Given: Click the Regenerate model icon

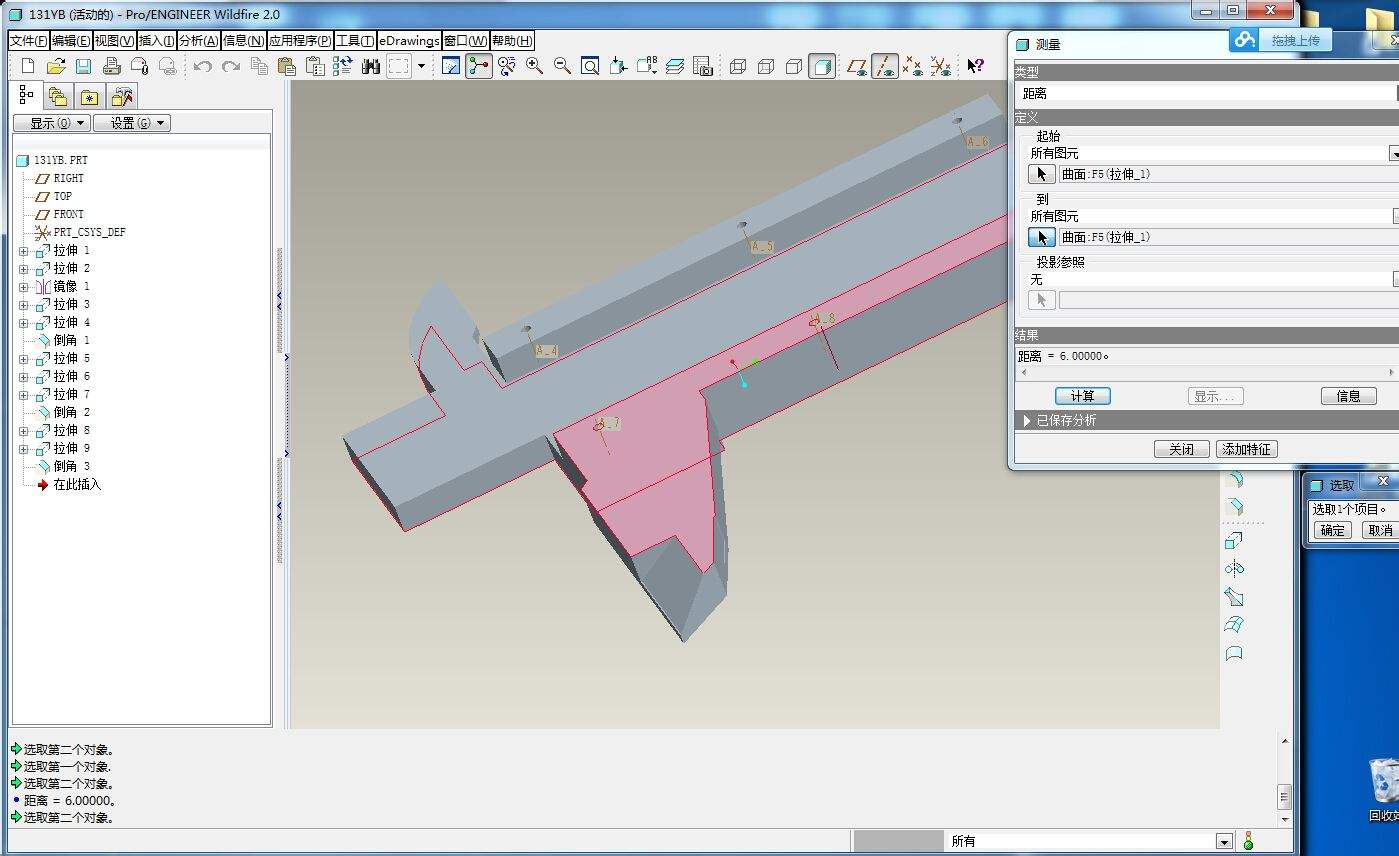Looking at the screenshot, I should click(x=343, y=66).
